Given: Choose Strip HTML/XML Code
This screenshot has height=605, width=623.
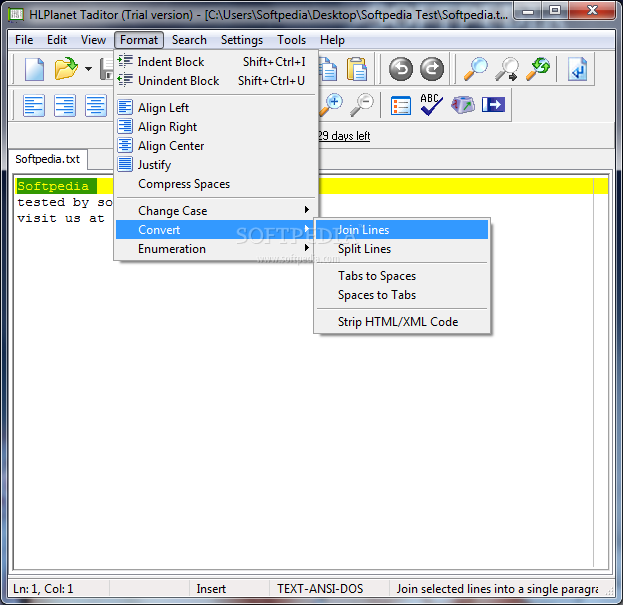Looking at the screenshot, I should pos(402,321).
